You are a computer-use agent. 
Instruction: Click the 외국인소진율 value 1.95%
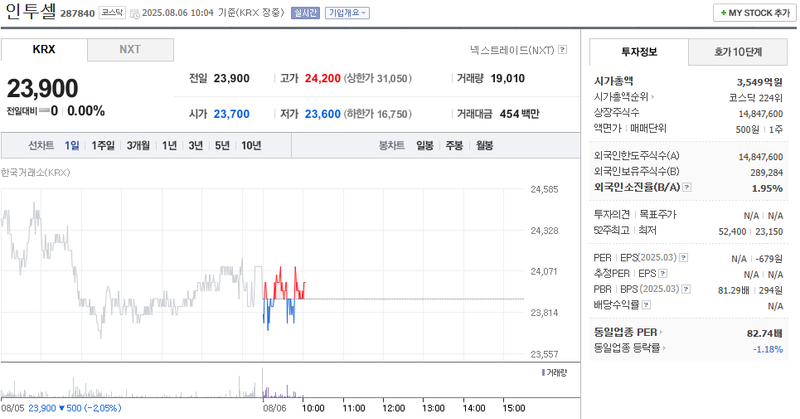point(767,188)
